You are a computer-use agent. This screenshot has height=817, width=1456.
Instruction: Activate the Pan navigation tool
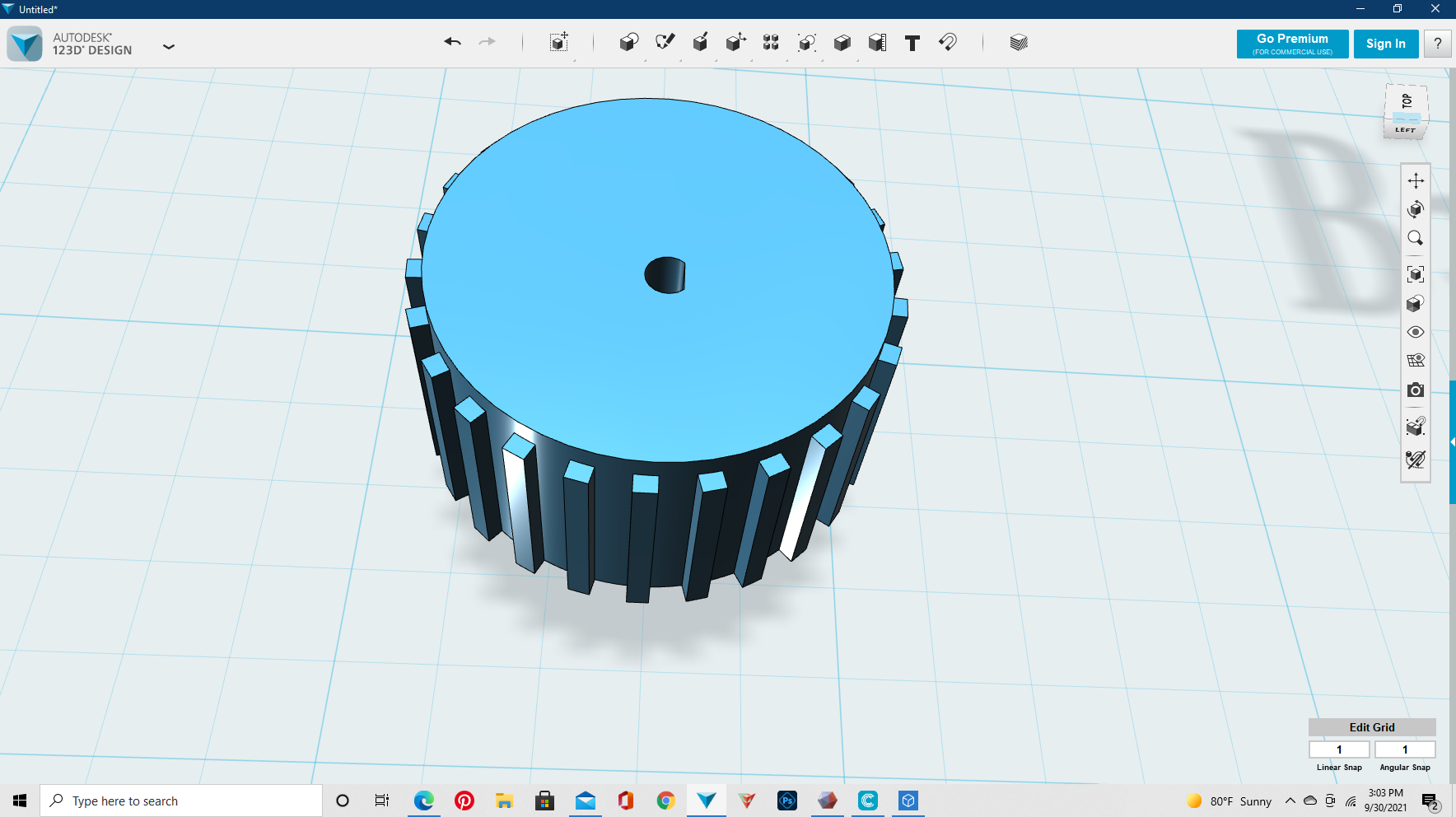coord(1416,180)
